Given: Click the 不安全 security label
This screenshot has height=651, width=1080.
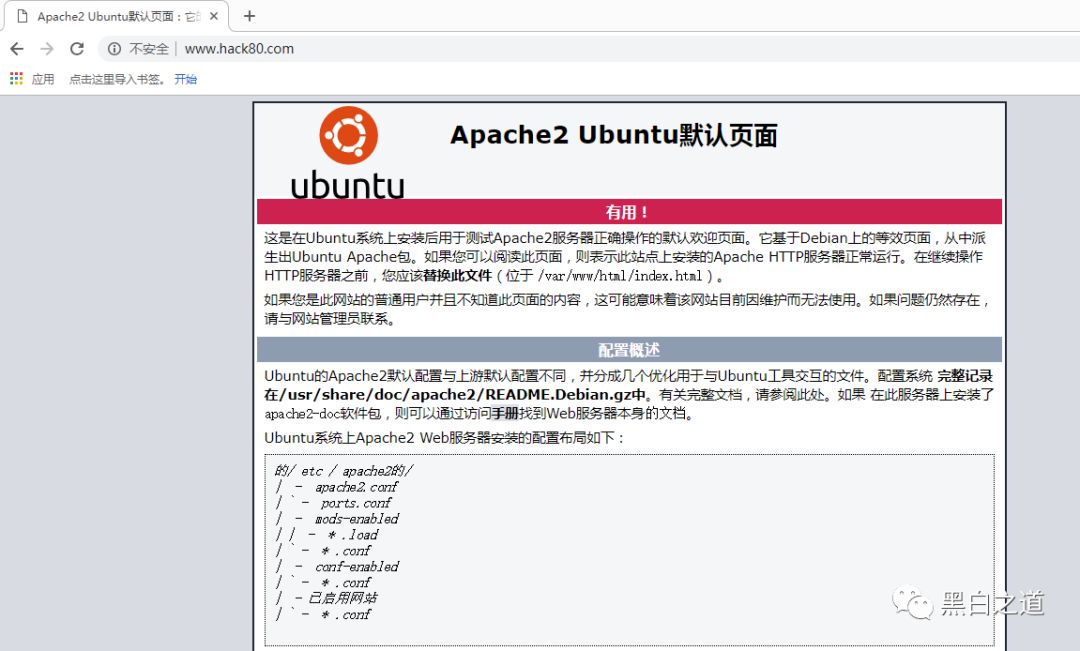Looking at the screenshot, I should (x=149, y=49).
